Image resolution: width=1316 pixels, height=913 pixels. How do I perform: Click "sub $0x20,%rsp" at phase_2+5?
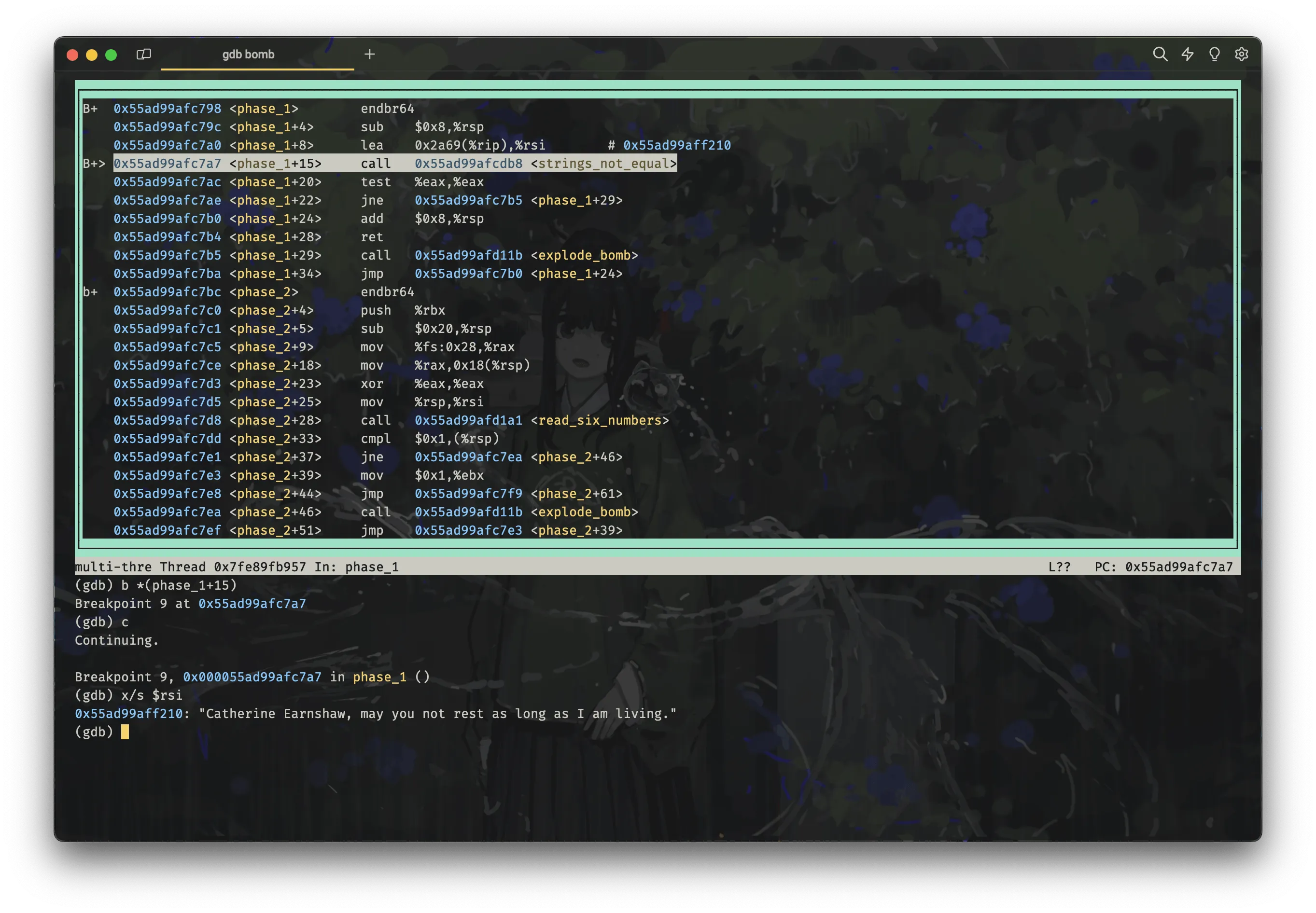coord(426,328)
